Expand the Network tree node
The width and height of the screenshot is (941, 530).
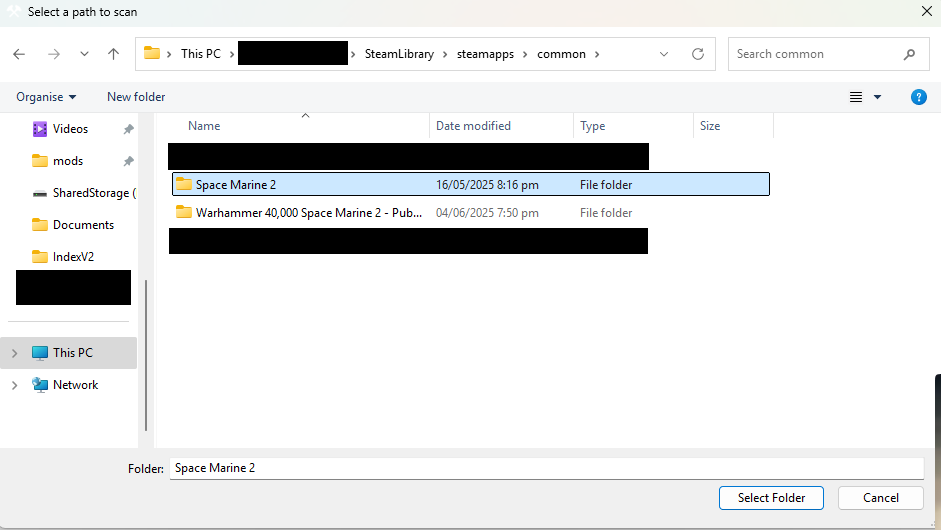(x=14, y=385)
